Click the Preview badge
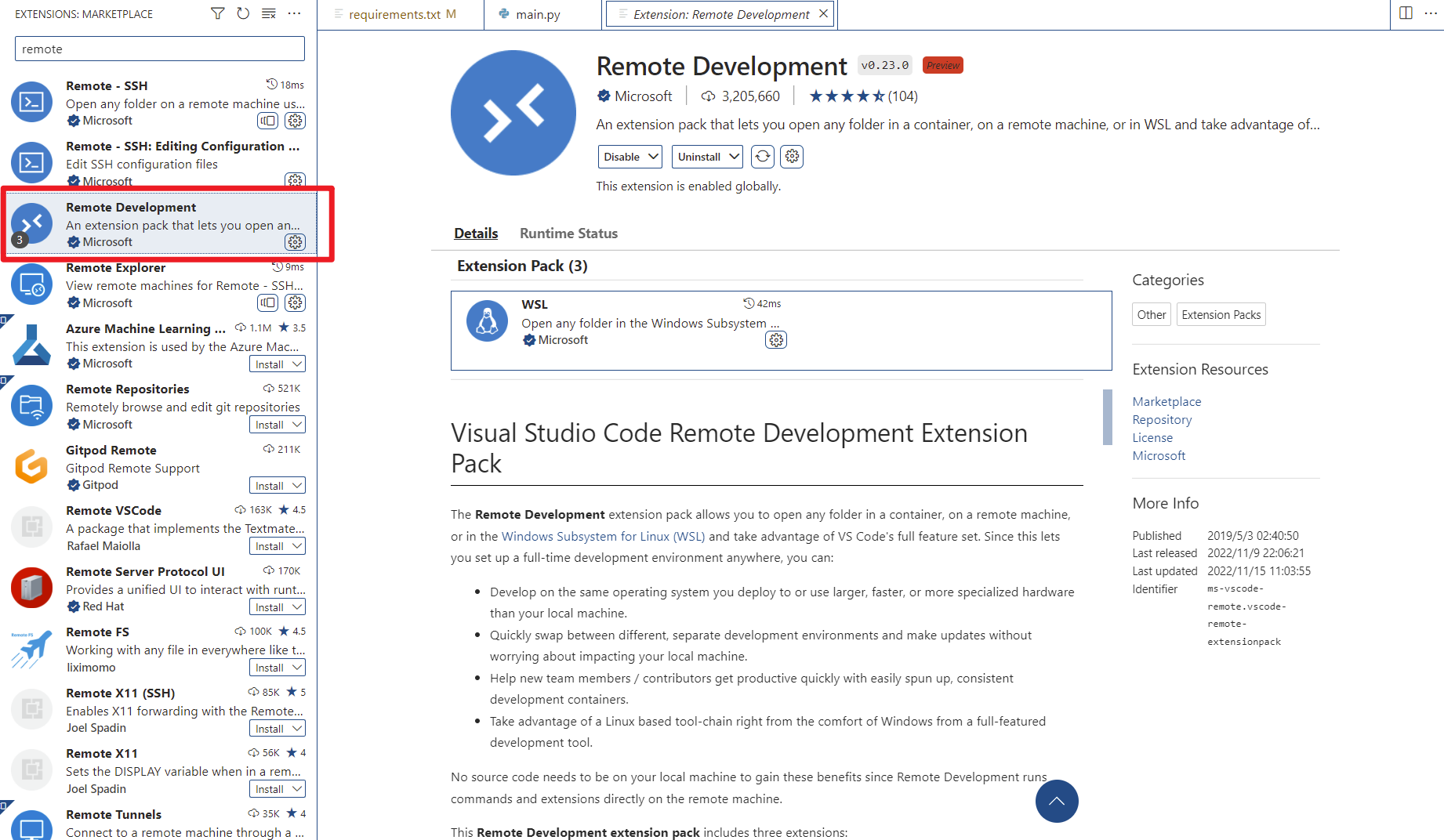The height and width of the screenshot is (840, 1444). (x=942, y=65)
